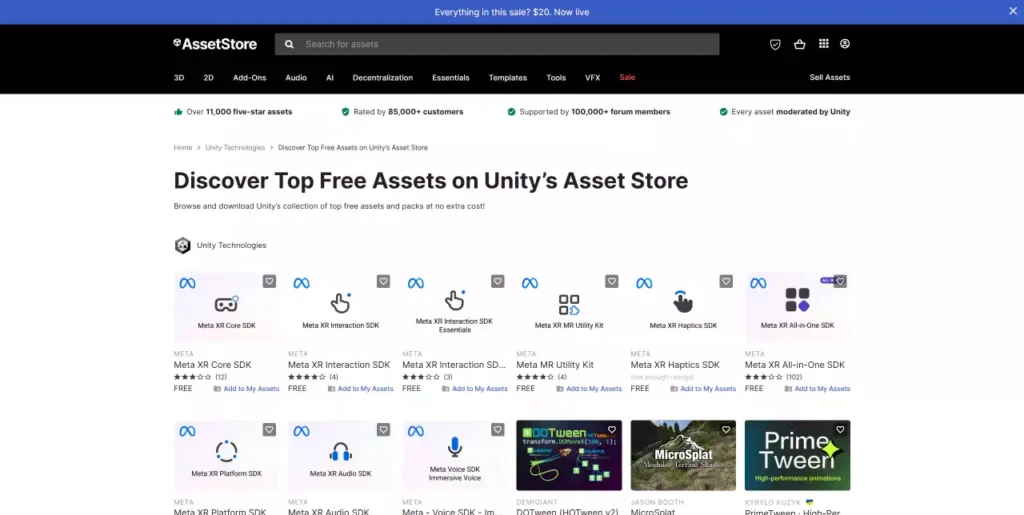The height and width of the screenshot is (515, 1024).
Task: Click the Meta XR Interaction SDK thumbnail
Action: [340, 307]
